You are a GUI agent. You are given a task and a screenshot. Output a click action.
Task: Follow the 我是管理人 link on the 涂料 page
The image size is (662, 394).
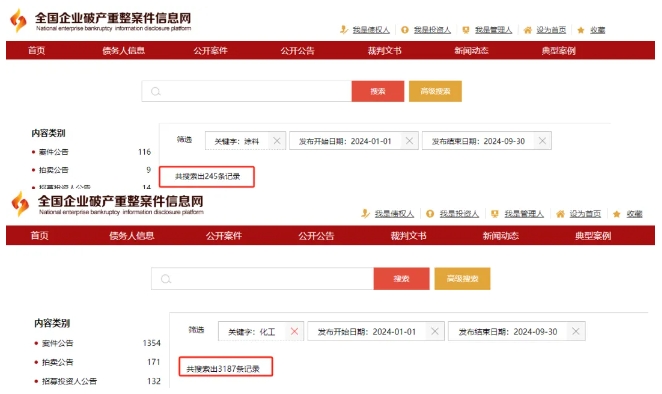[x=494, y=30]
